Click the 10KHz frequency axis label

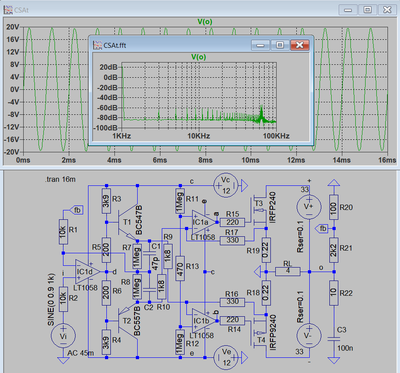[199, 136]
